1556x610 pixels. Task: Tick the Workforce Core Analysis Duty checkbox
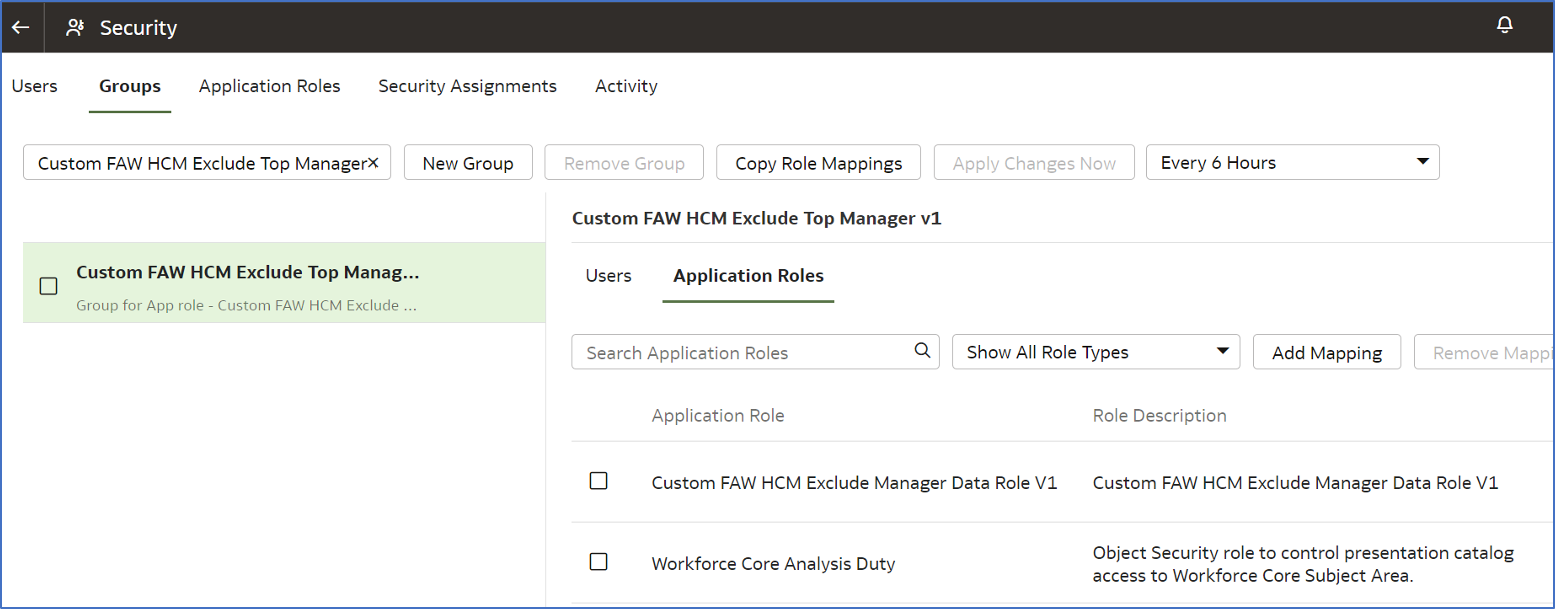tap(598, 562)
